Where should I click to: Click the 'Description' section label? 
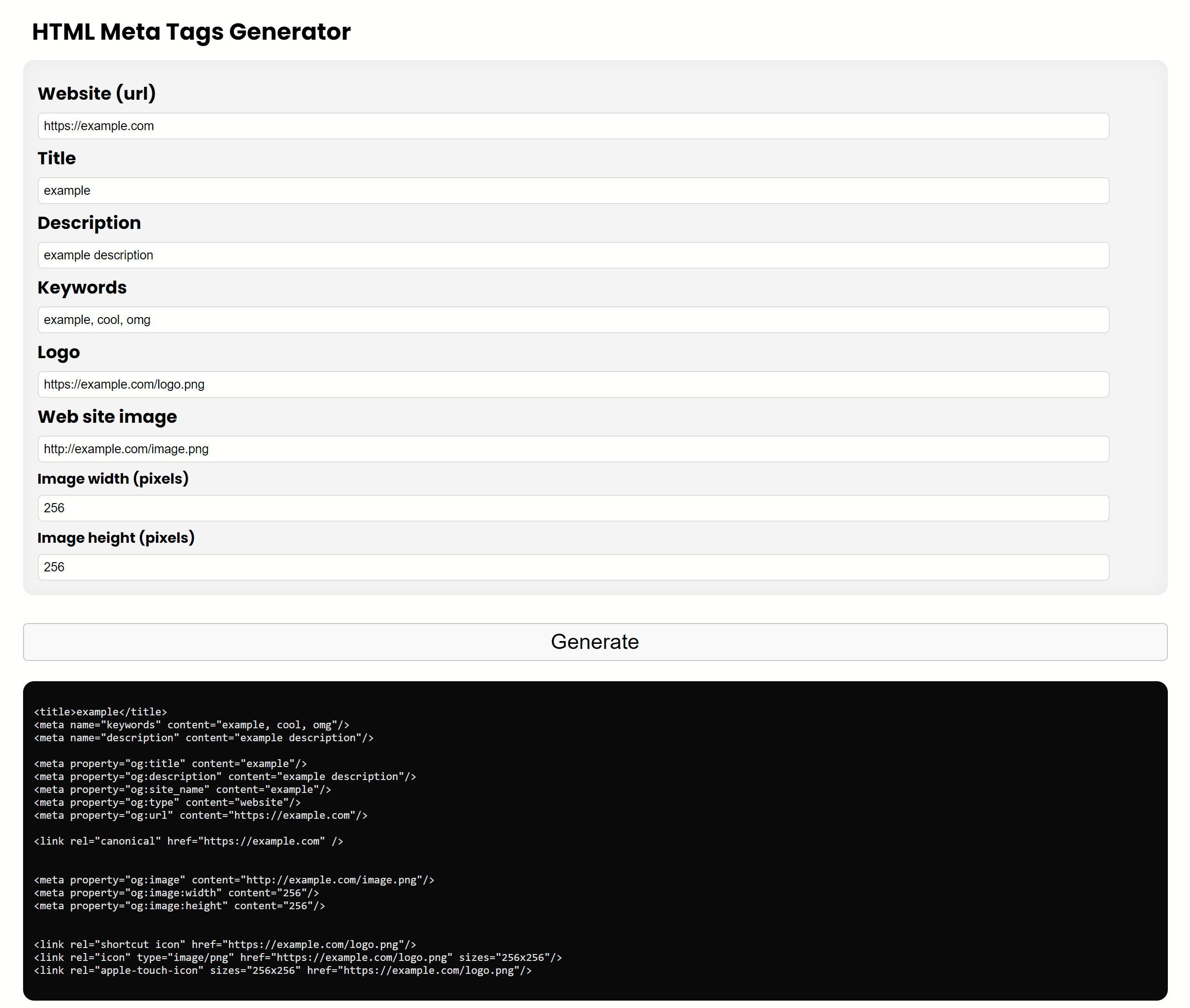click(89, 222)
